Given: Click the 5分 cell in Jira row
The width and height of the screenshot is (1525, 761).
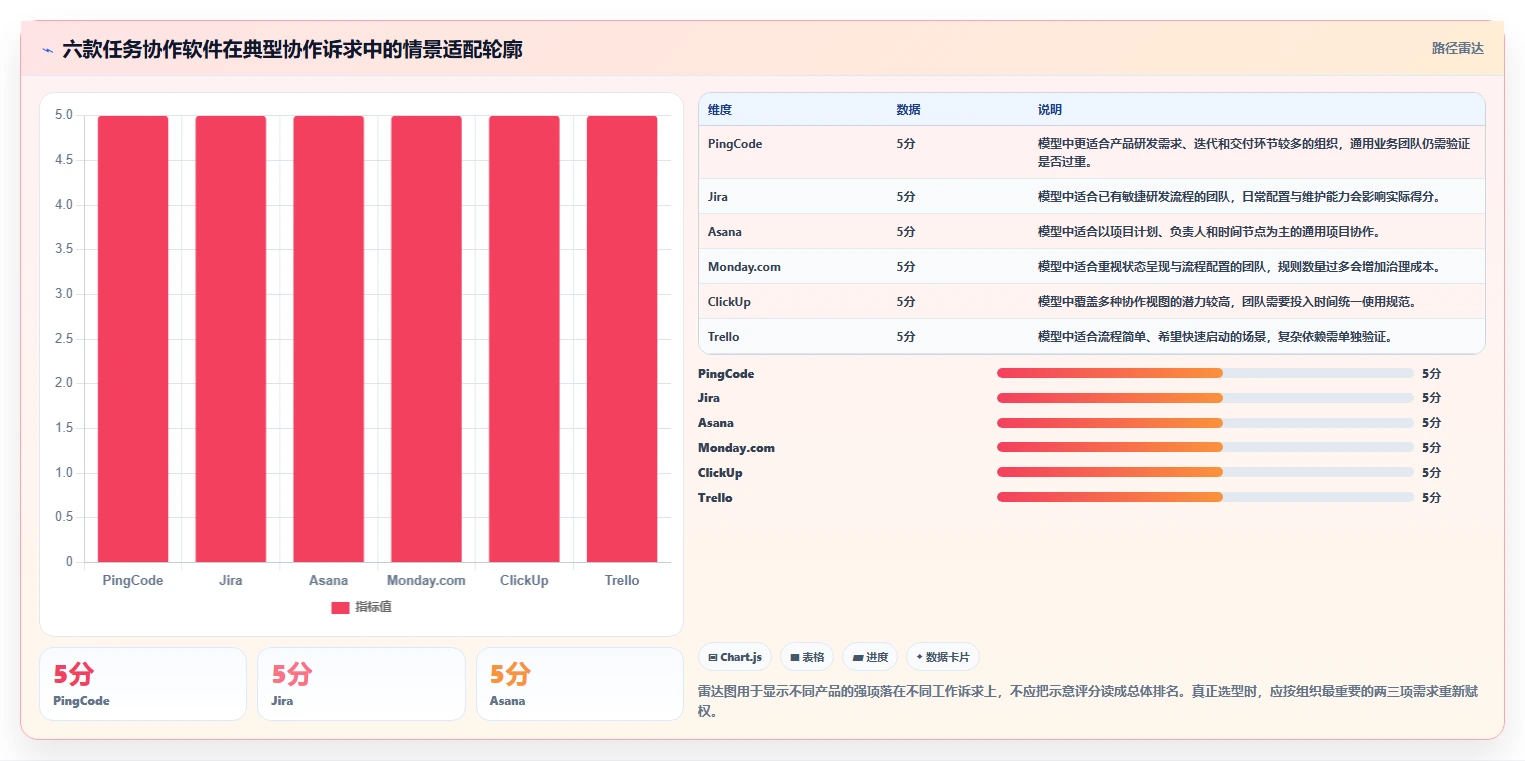Looking at the screenshot, I should pyautogui.click(x=906, y=197).
